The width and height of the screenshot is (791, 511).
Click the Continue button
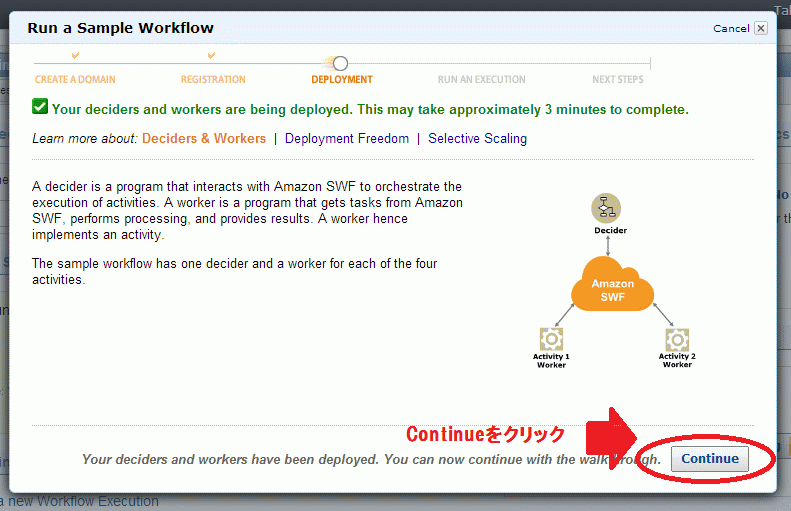(709, 459)
